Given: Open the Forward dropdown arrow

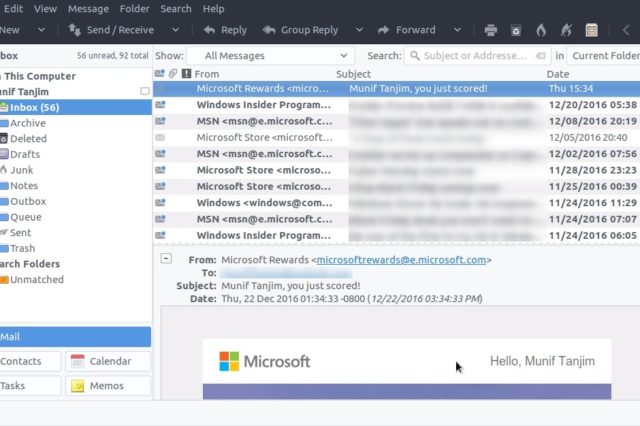Looking at the screenshot, I should point(458,30).
